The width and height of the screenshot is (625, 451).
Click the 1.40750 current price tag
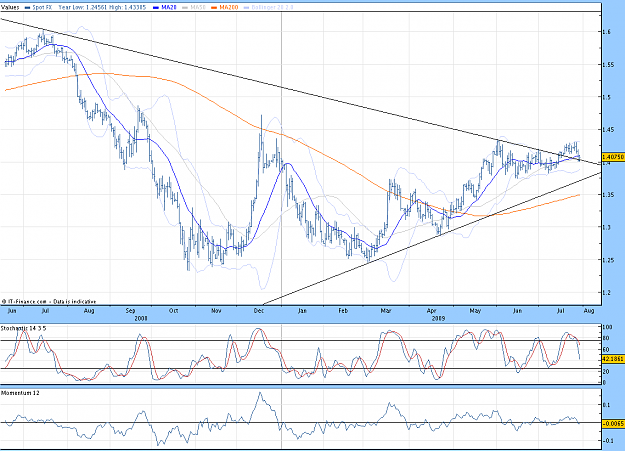tap(613, 157)
